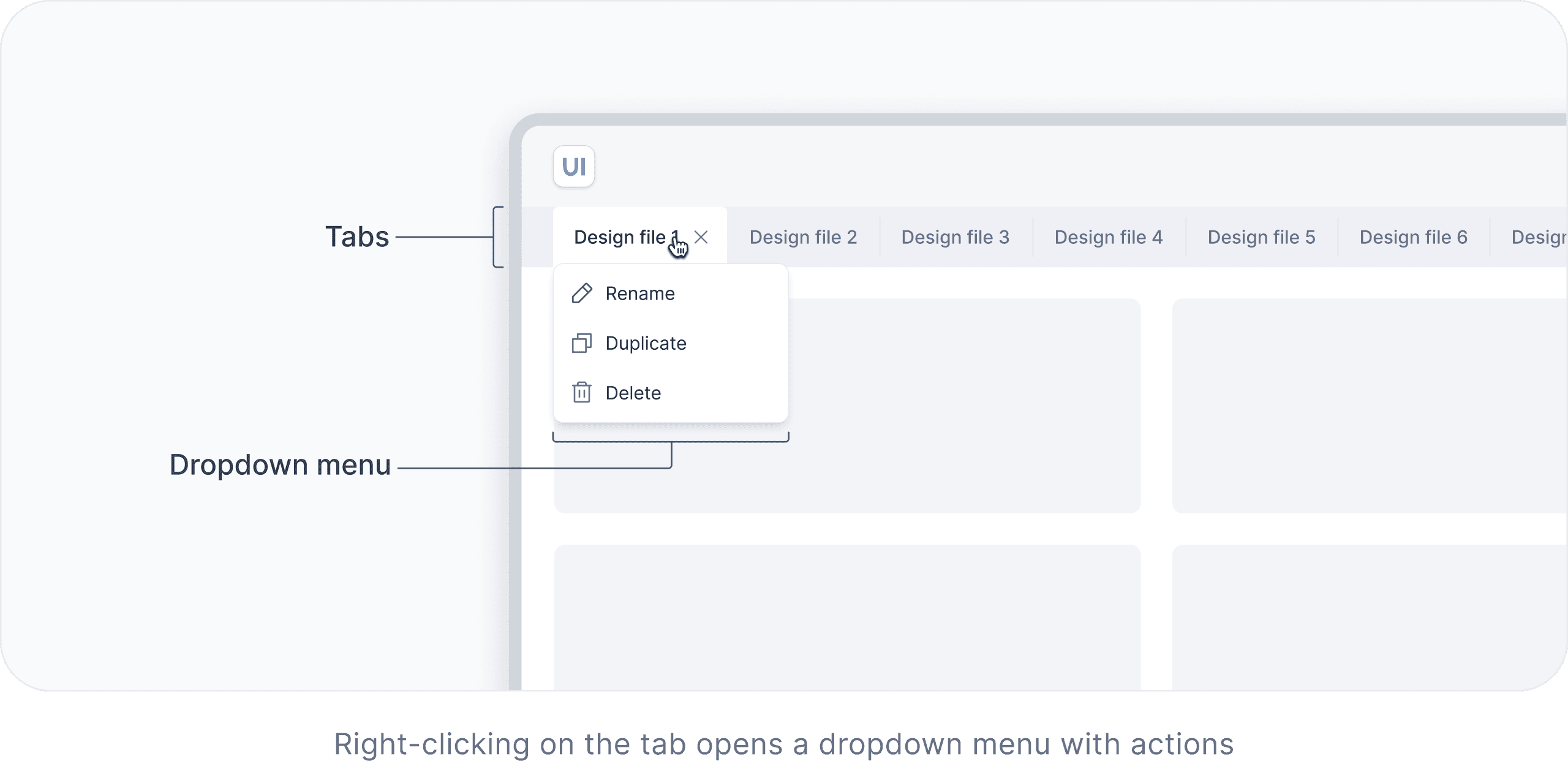1568x767 pixels.
Task: Choose Rename from the dropdown menu
Action: [x=670, y=293]
